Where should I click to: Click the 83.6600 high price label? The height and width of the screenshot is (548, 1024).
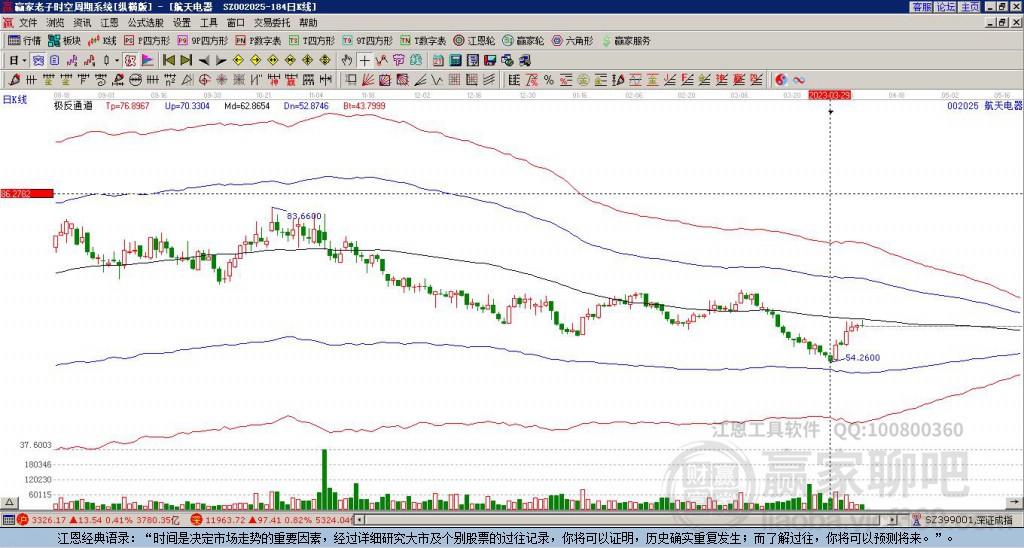tap(304, 216)
